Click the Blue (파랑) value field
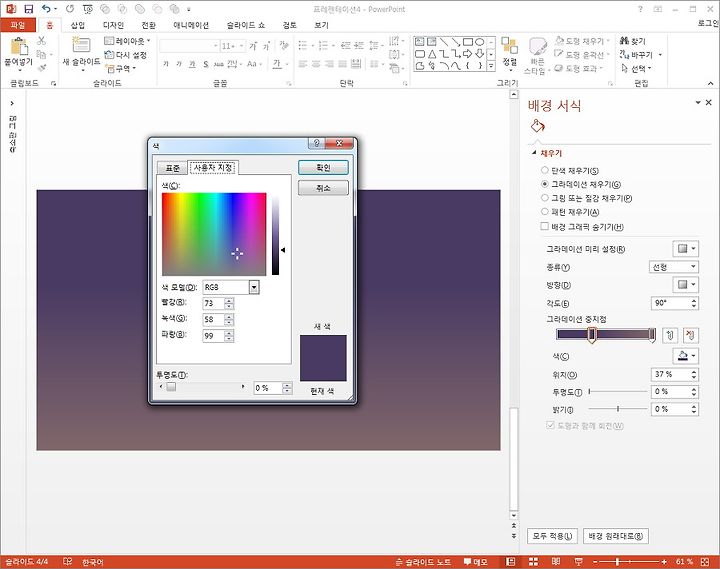 pyautogui.click(x=213, y=336)
